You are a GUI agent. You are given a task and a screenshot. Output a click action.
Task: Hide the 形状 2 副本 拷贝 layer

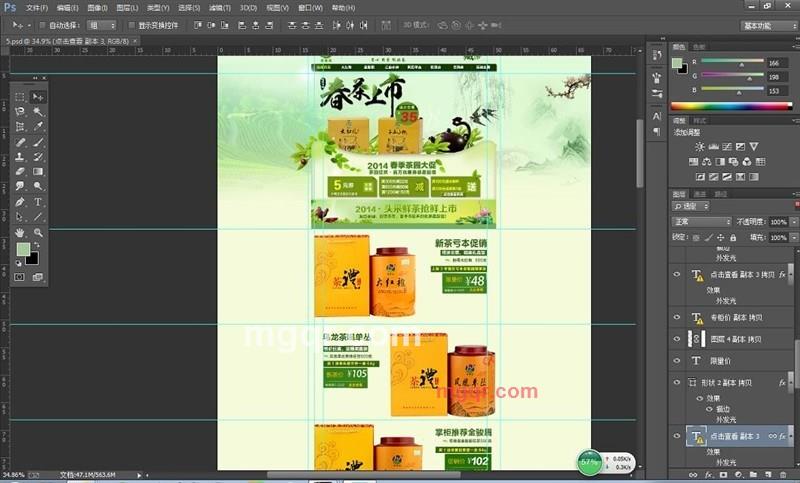[677, 382]
